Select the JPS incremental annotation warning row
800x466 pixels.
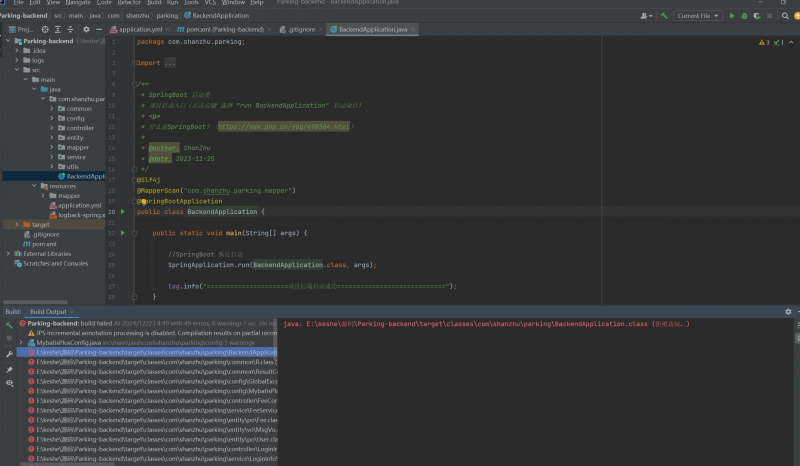coord(152,333)
